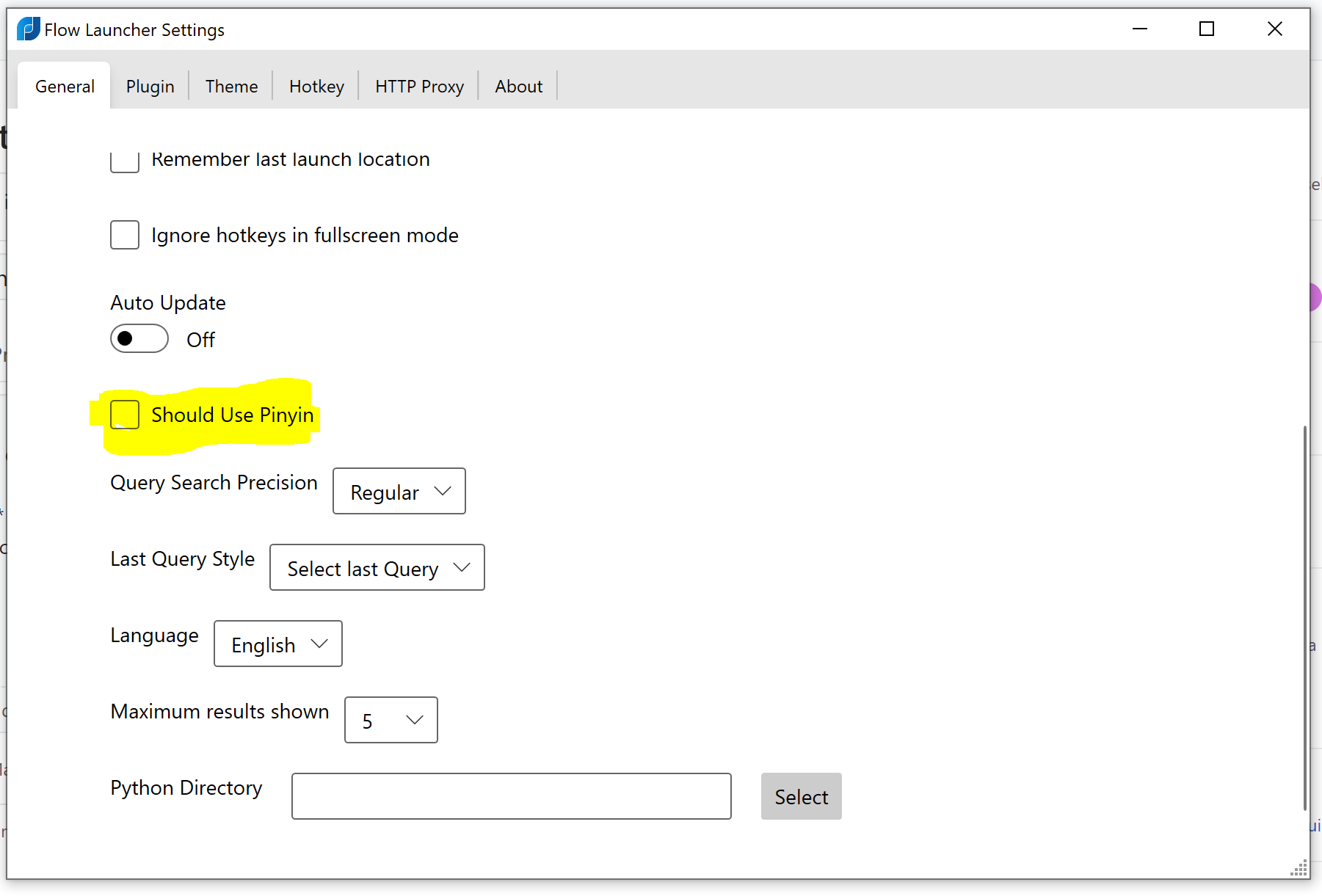Open the General tab

(x=65, y=87)
